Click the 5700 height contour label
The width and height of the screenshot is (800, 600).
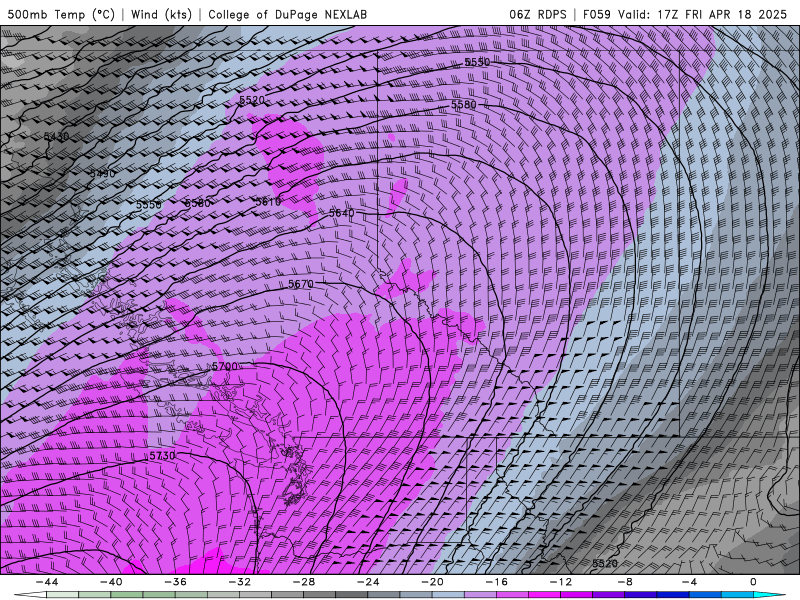[225, 366]
